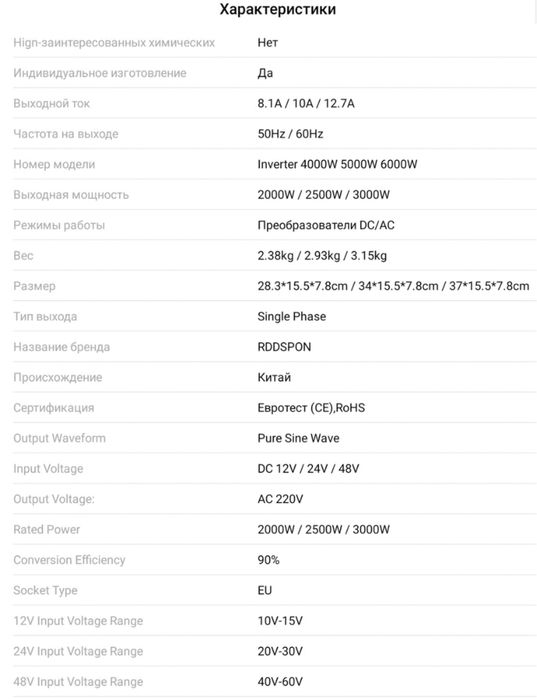This screenshot has width=537, height=699.
Task: Click the Китай origin value
Action: 274,377
